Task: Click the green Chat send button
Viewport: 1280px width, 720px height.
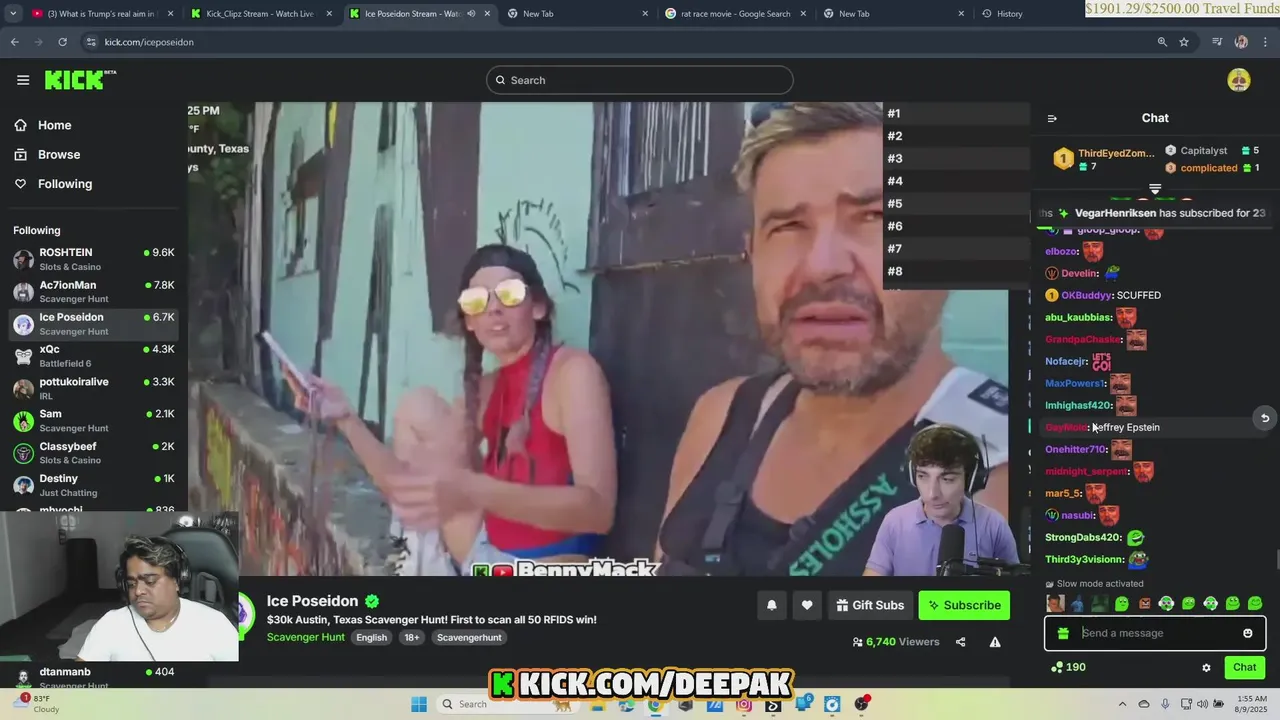Action: click(1244, 667)
